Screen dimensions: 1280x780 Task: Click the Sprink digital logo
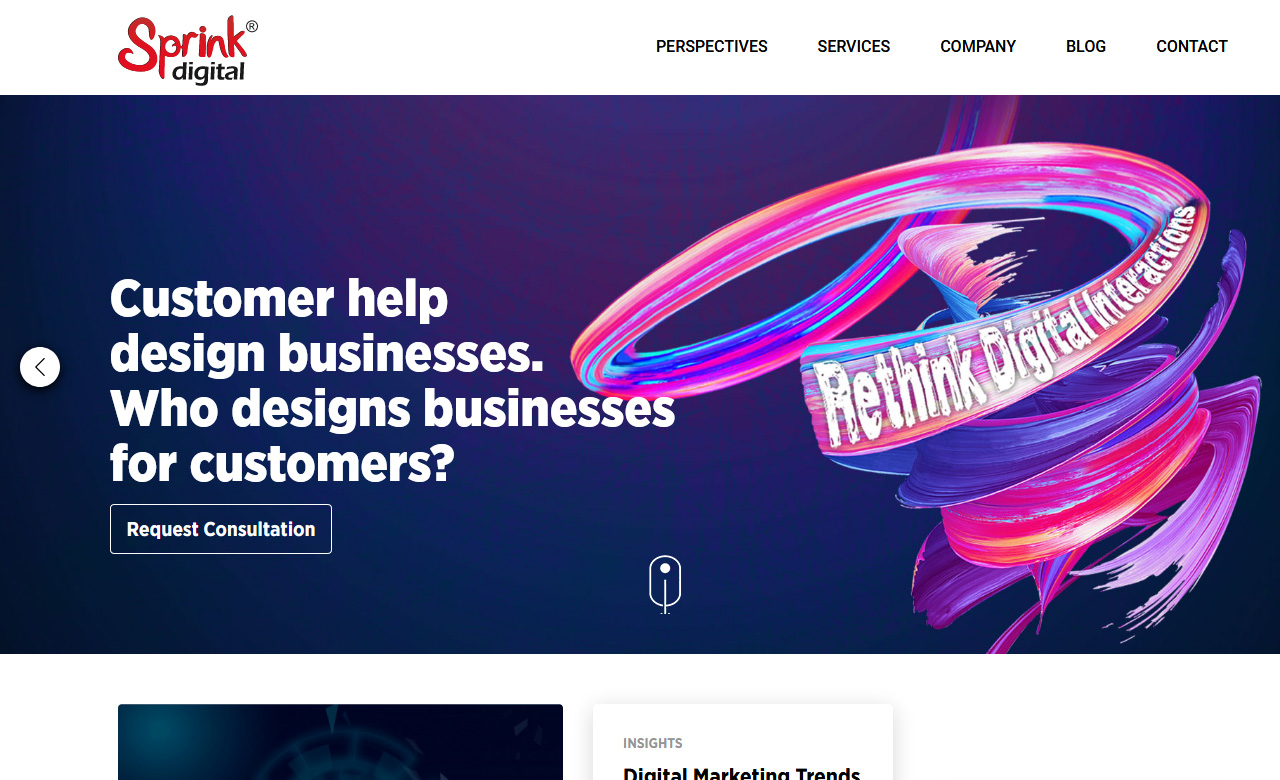pyautogui.click(x=188, y=50)
